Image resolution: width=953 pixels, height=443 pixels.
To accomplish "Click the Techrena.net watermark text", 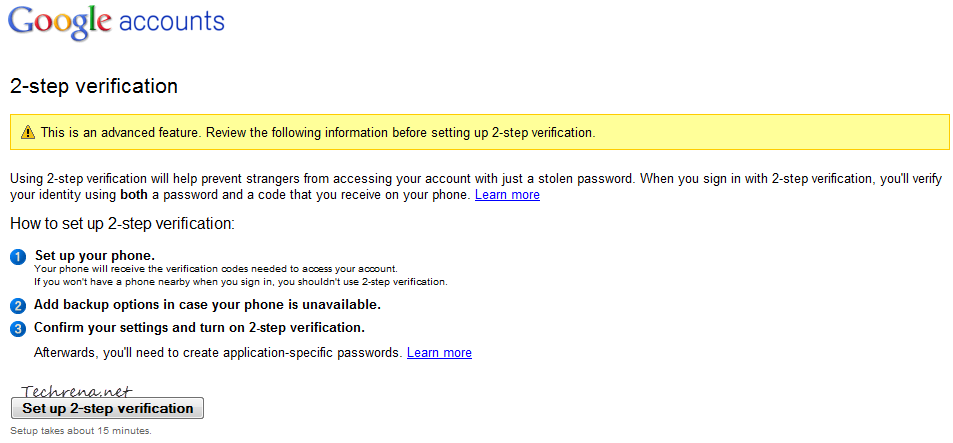I will tap(77, 391).
